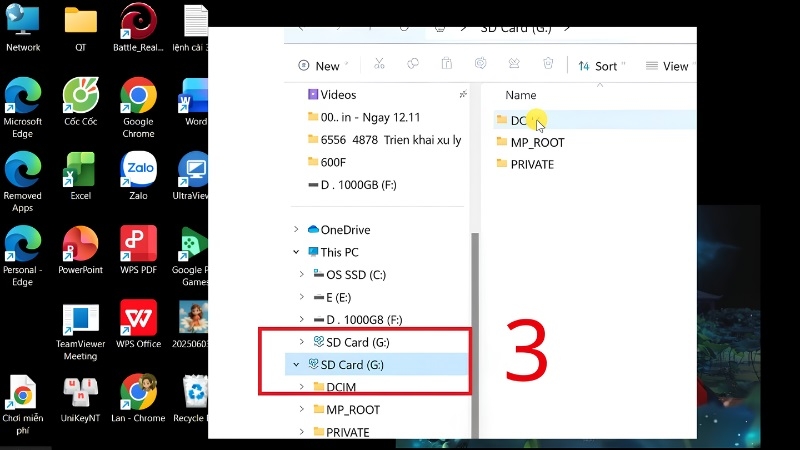Select the highlighted SD Card (G:) entry

click(x=376, y=365)
